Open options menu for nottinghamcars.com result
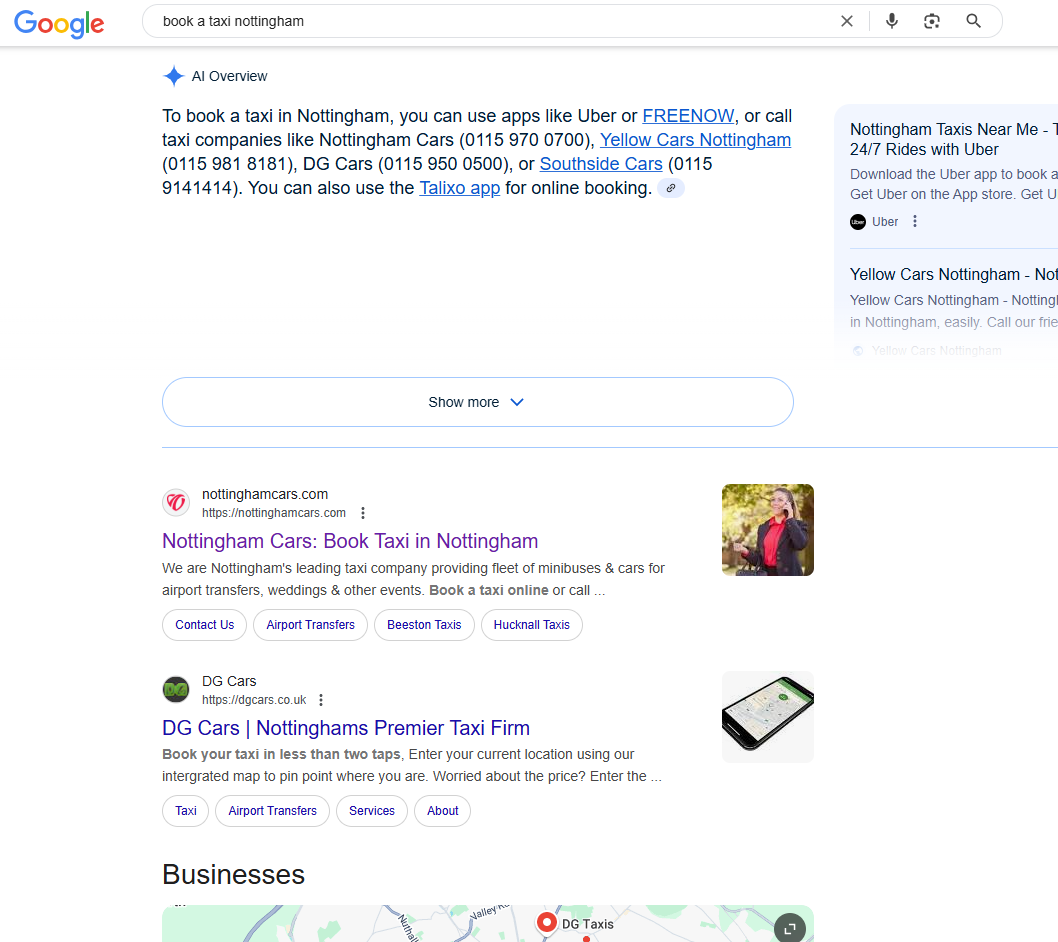This screenshot has height=942, width=1058. (363, 513)
